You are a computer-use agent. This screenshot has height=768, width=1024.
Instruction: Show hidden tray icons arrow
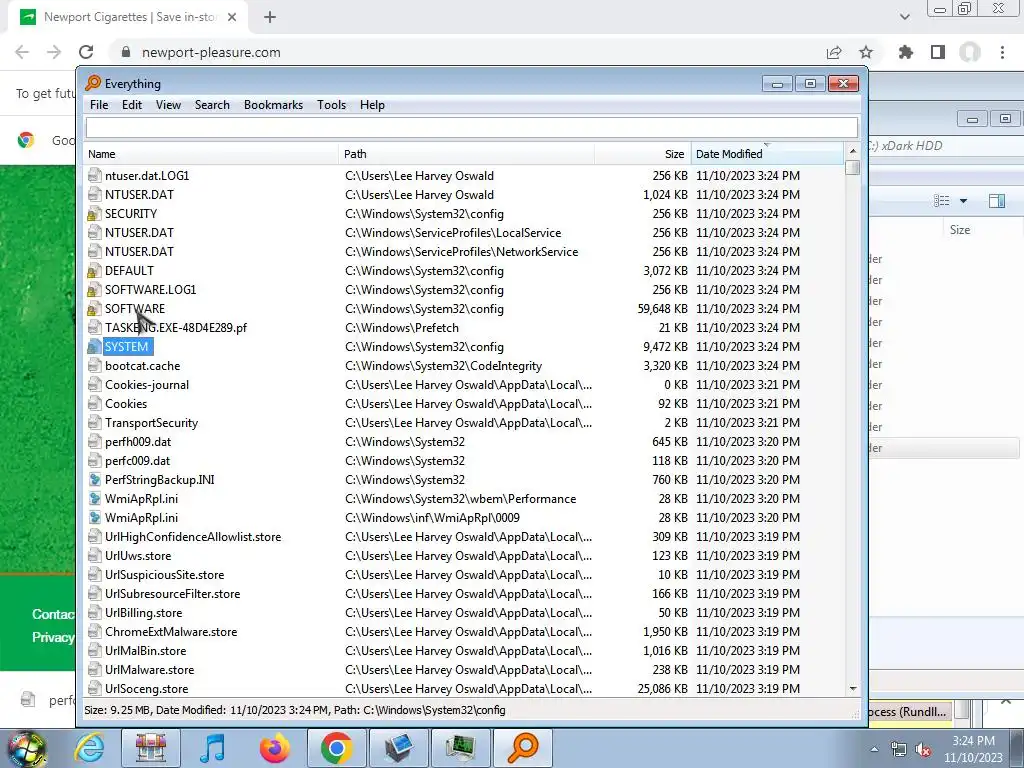(874, 750)
